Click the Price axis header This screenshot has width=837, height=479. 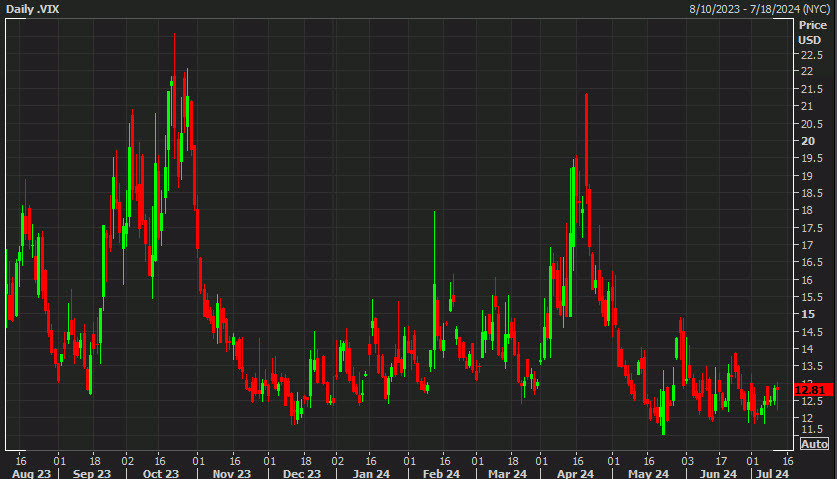812,25
